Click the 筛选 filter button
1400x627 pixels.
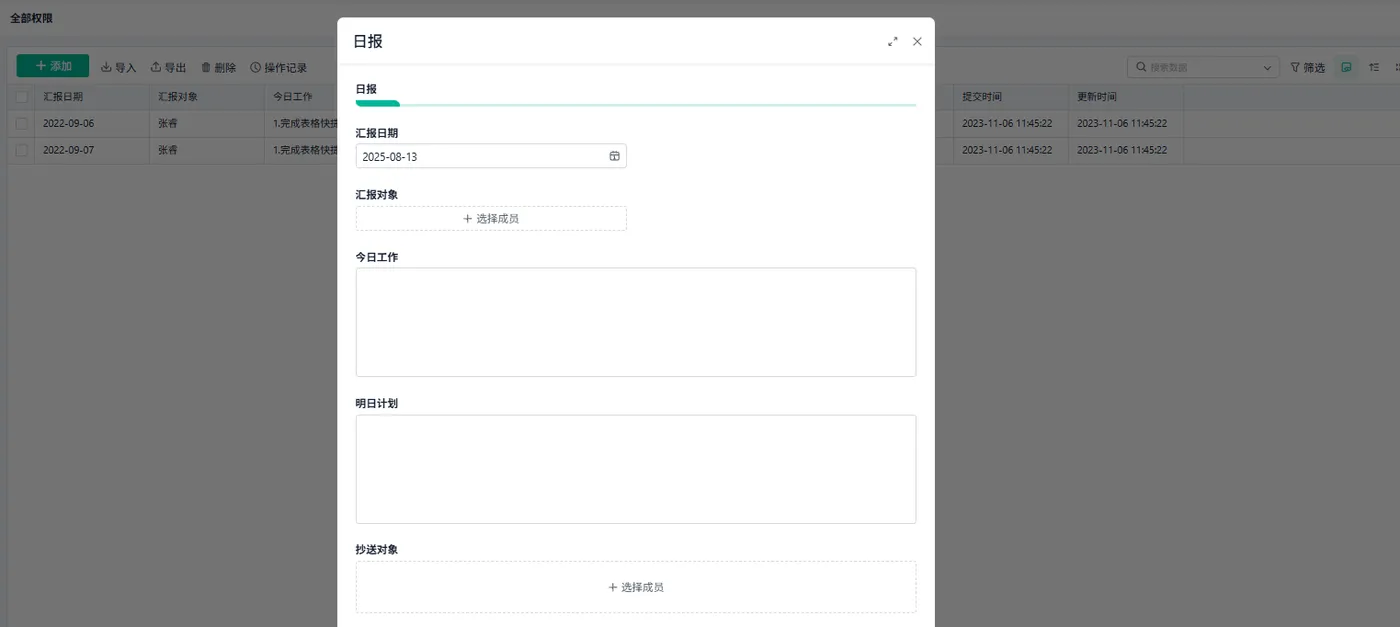pyautogui.click(x=1307, y=67)
